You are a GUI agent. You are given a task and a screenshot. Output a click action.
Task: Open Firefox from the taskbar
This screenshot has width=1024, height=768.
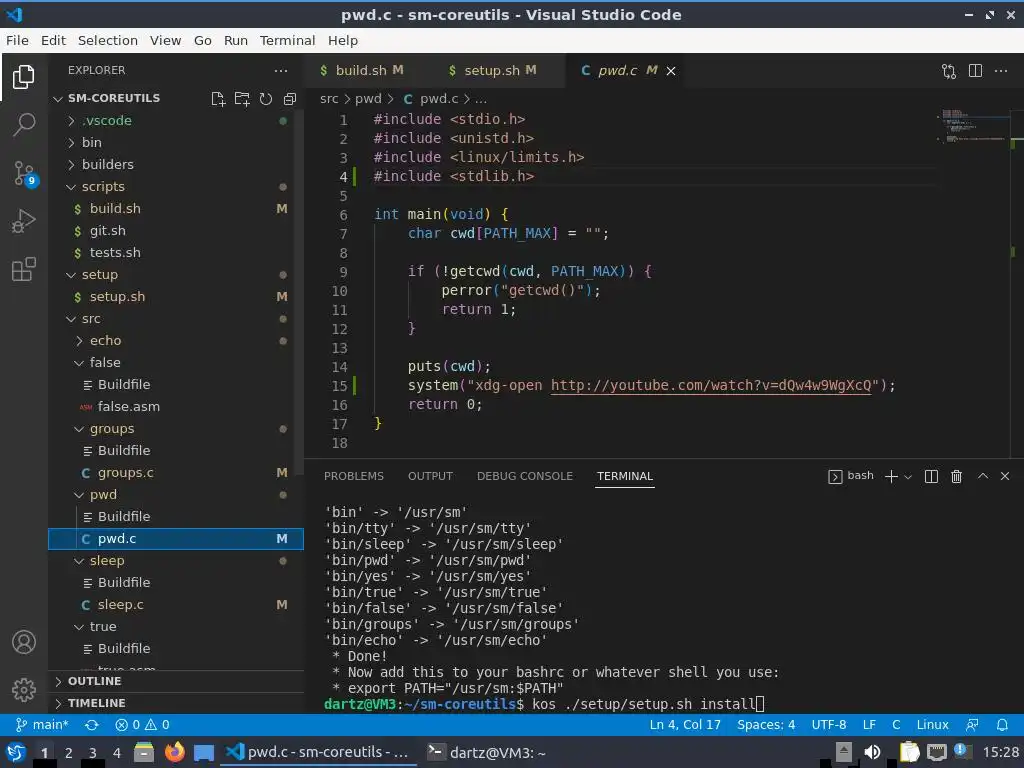coord(174,753)
